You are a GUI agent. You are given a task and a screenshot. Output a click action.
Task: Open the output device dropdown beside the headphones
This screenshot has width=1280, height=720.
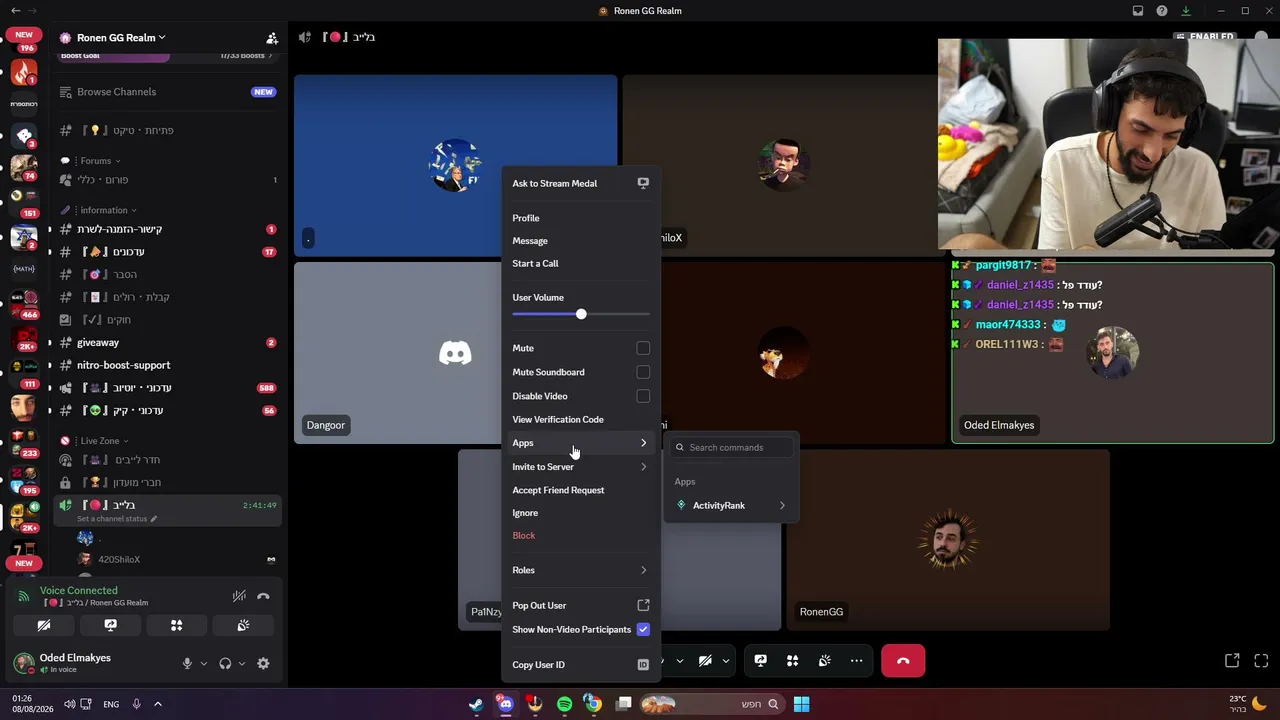pos(242,663)
